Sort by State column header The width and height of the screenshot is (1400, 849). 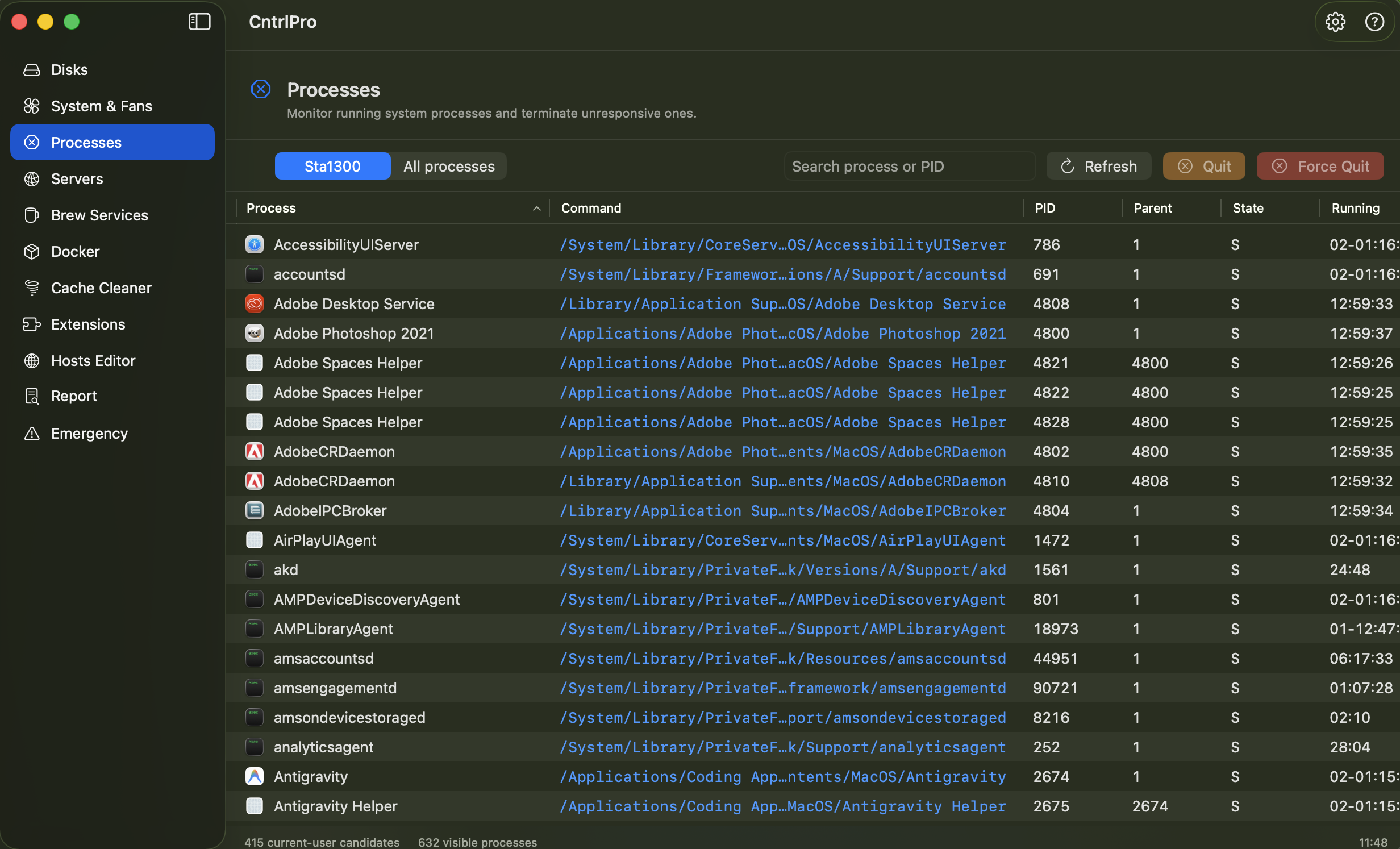[x=1270, y=208]
